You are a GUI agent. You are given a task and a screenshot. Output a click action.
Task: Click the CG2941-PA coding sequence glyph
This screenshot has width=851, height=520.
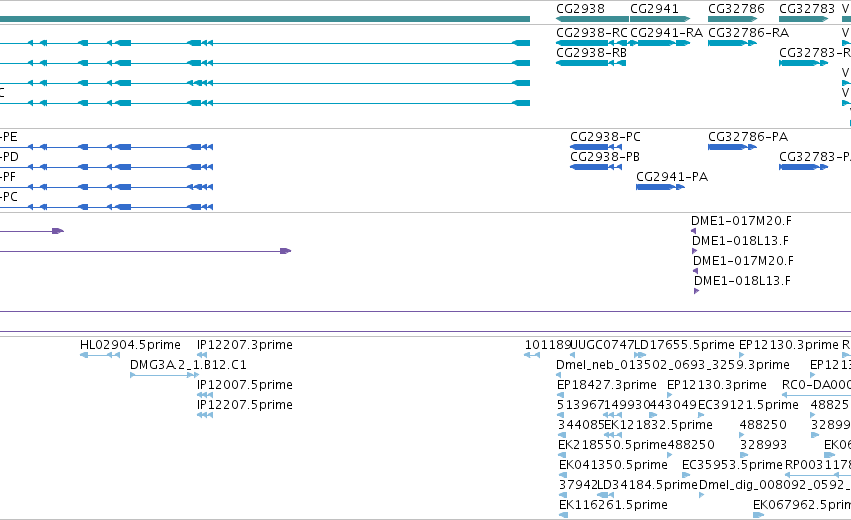coord(660,187)
